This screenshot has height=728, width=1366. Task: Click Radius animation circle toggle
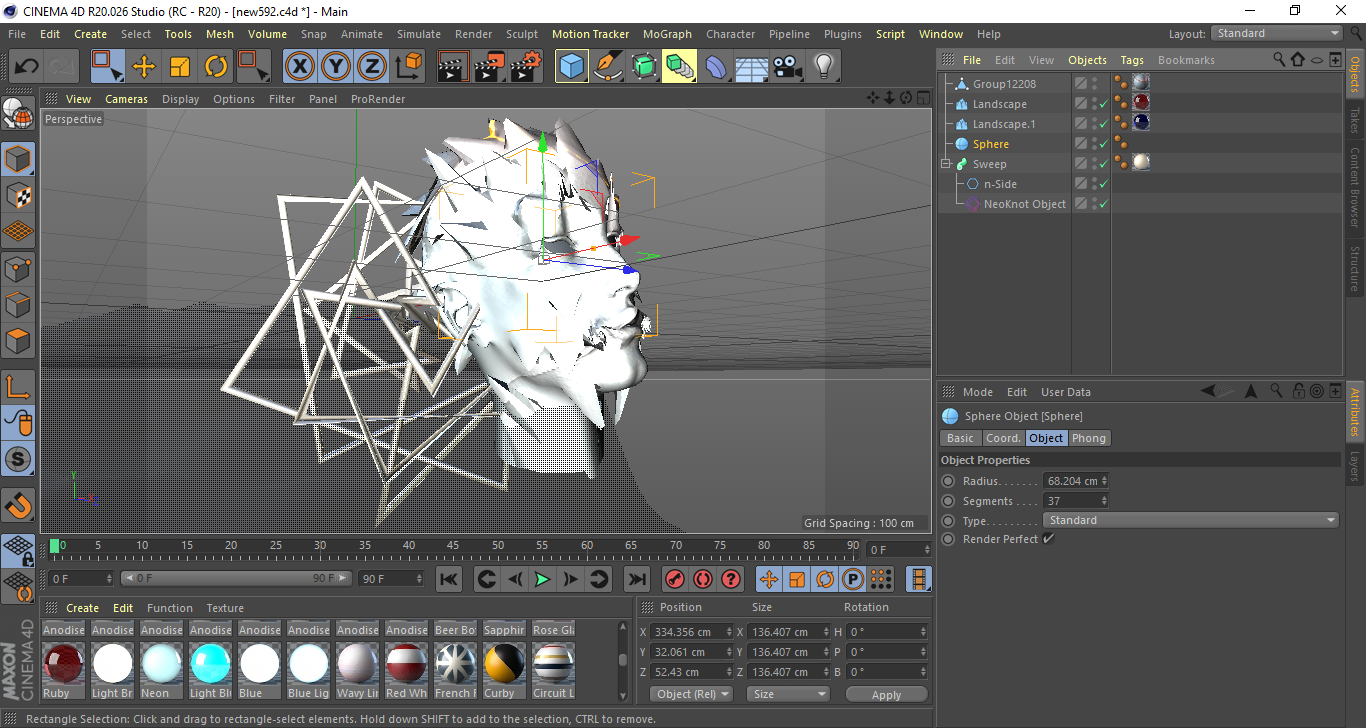coord(948,481)
